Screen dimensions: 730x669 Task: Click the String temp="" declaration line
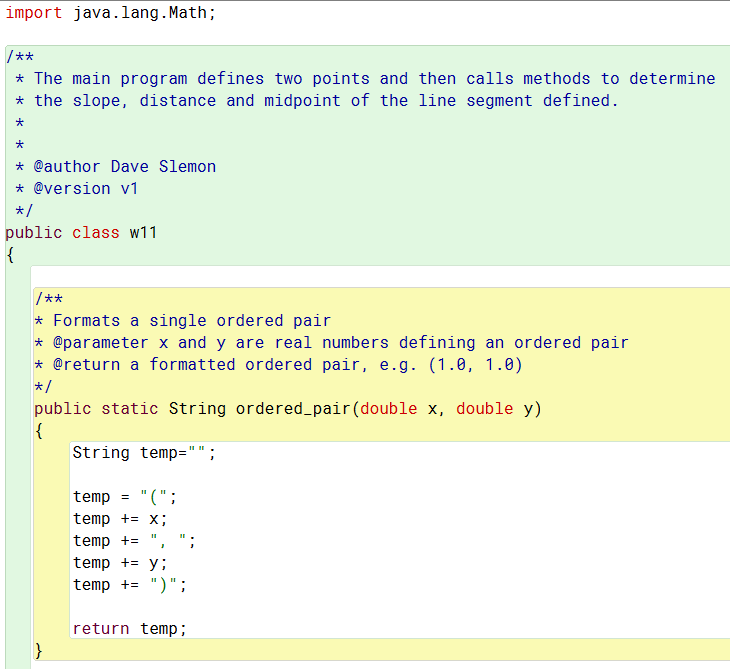coord(144,453)
